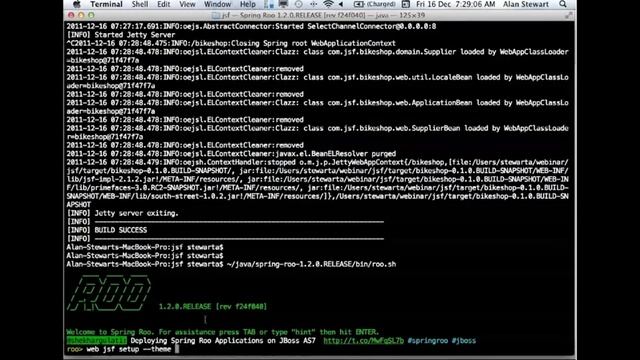Click the com.jsf.bikeshop.web.util.LocaleBean class line

317,77
